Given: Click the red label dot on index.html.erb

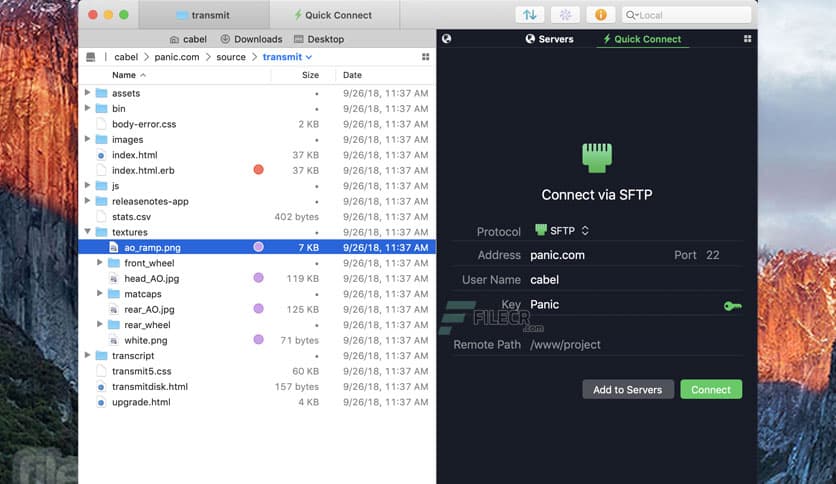Looking at the screenshot, I should pyautogui.click(x=258, y=170).
